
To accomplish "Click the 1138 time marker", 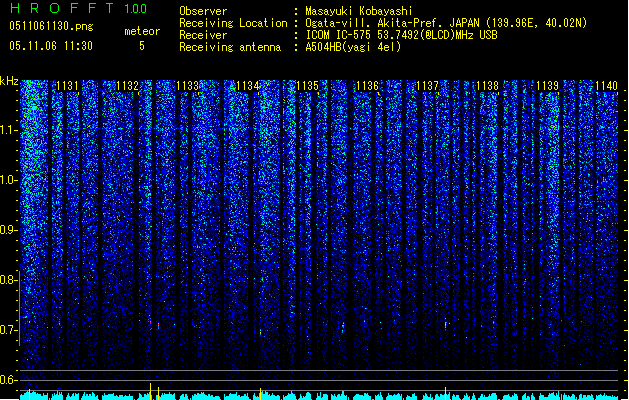I will click(487, 85).
